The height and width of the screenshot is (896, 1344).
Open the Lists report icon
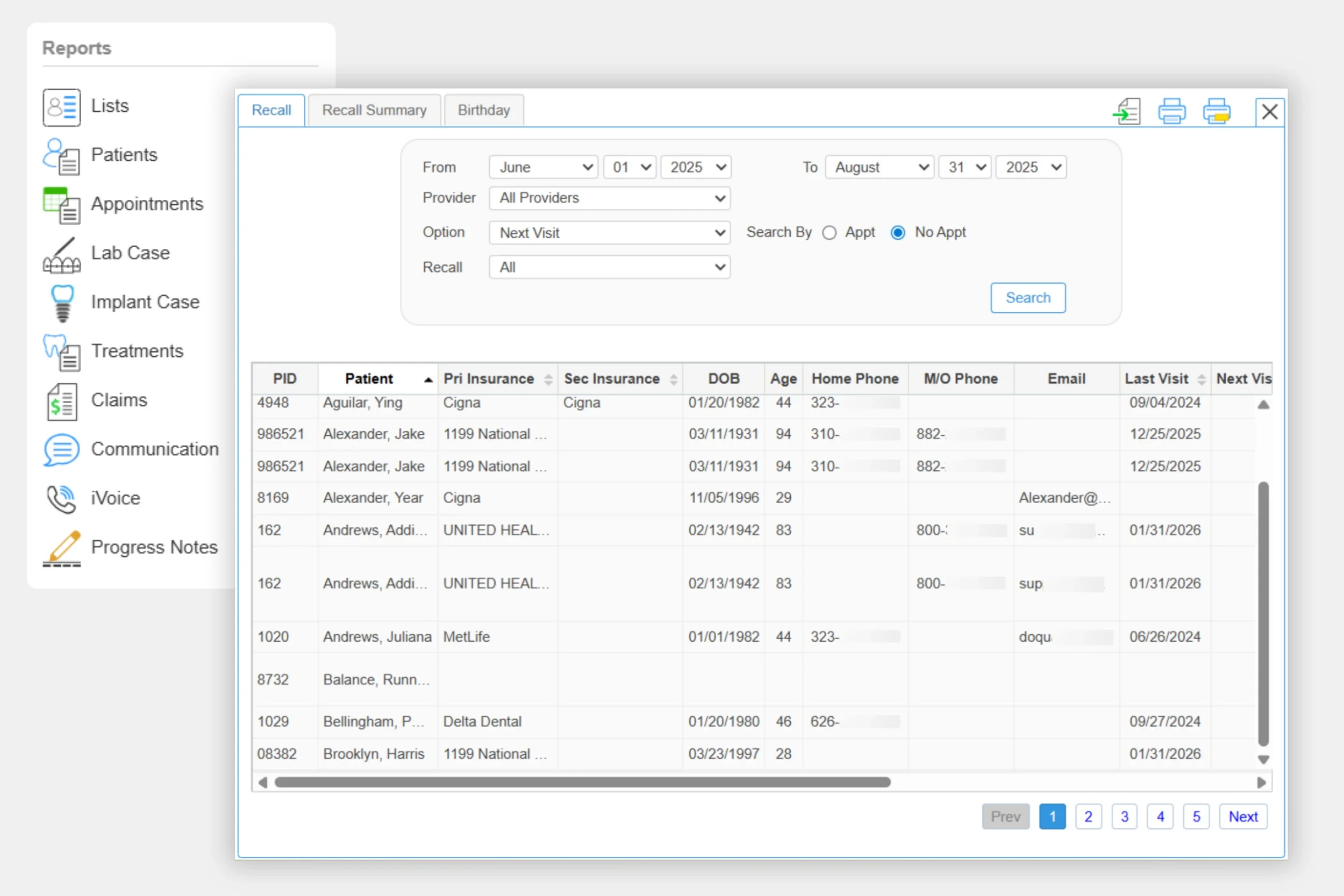pos(61,107)
